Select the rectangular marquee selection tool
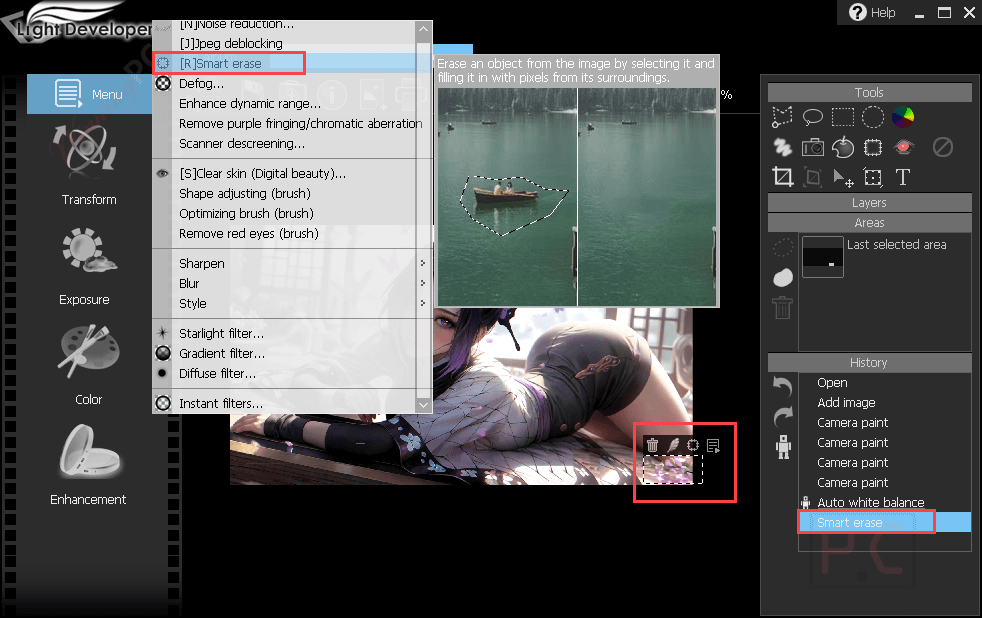The image size is (982, 618). [842, 116]
